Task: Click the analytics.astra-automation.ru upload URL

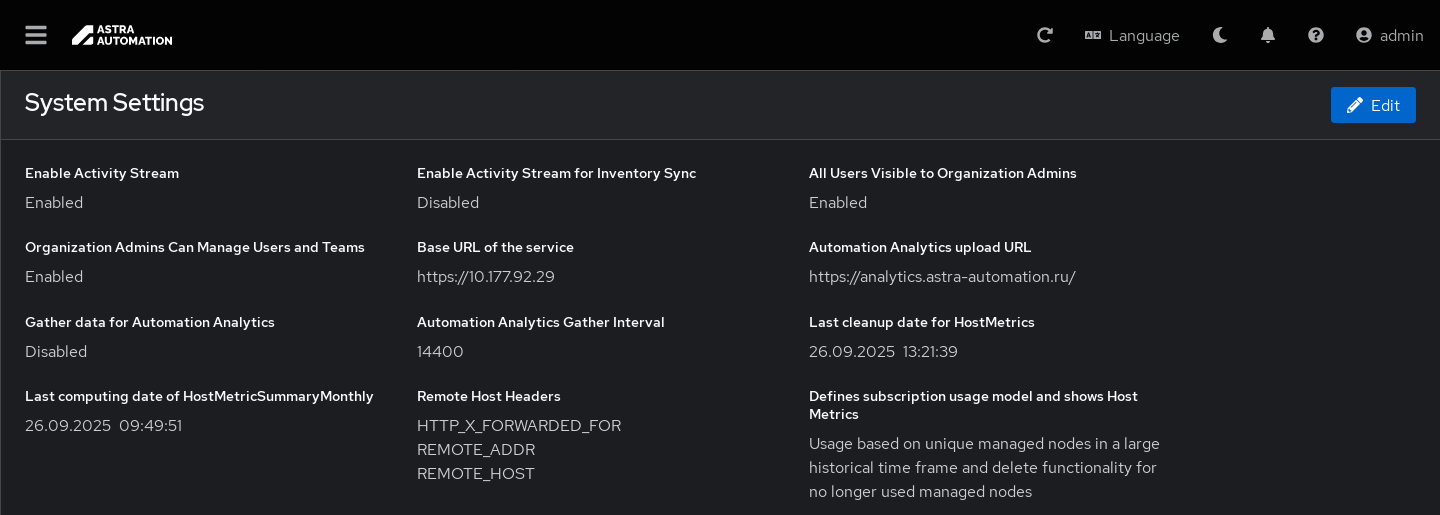Action: tap(942, 277)
